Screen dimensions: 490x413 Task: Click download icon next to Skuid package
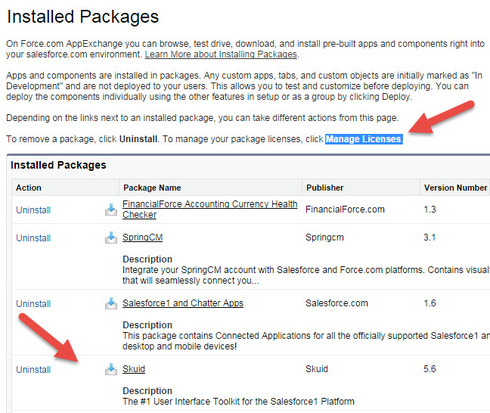click(x=111, y=369)
